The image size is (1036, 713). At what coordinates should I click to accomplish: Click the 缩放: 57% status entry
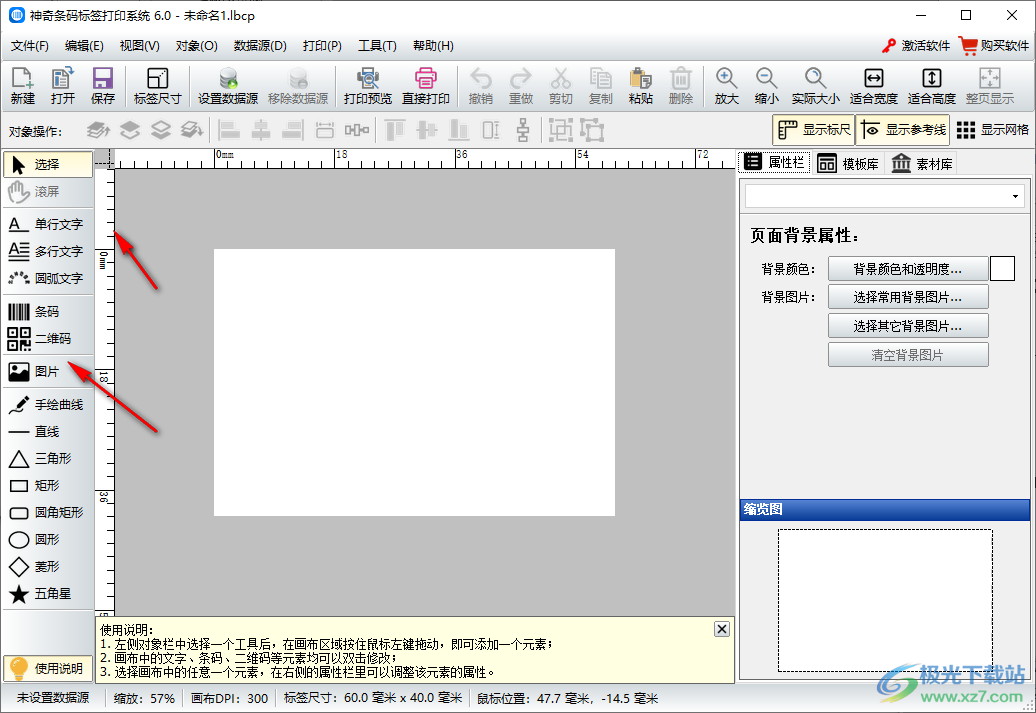[144, 698]
